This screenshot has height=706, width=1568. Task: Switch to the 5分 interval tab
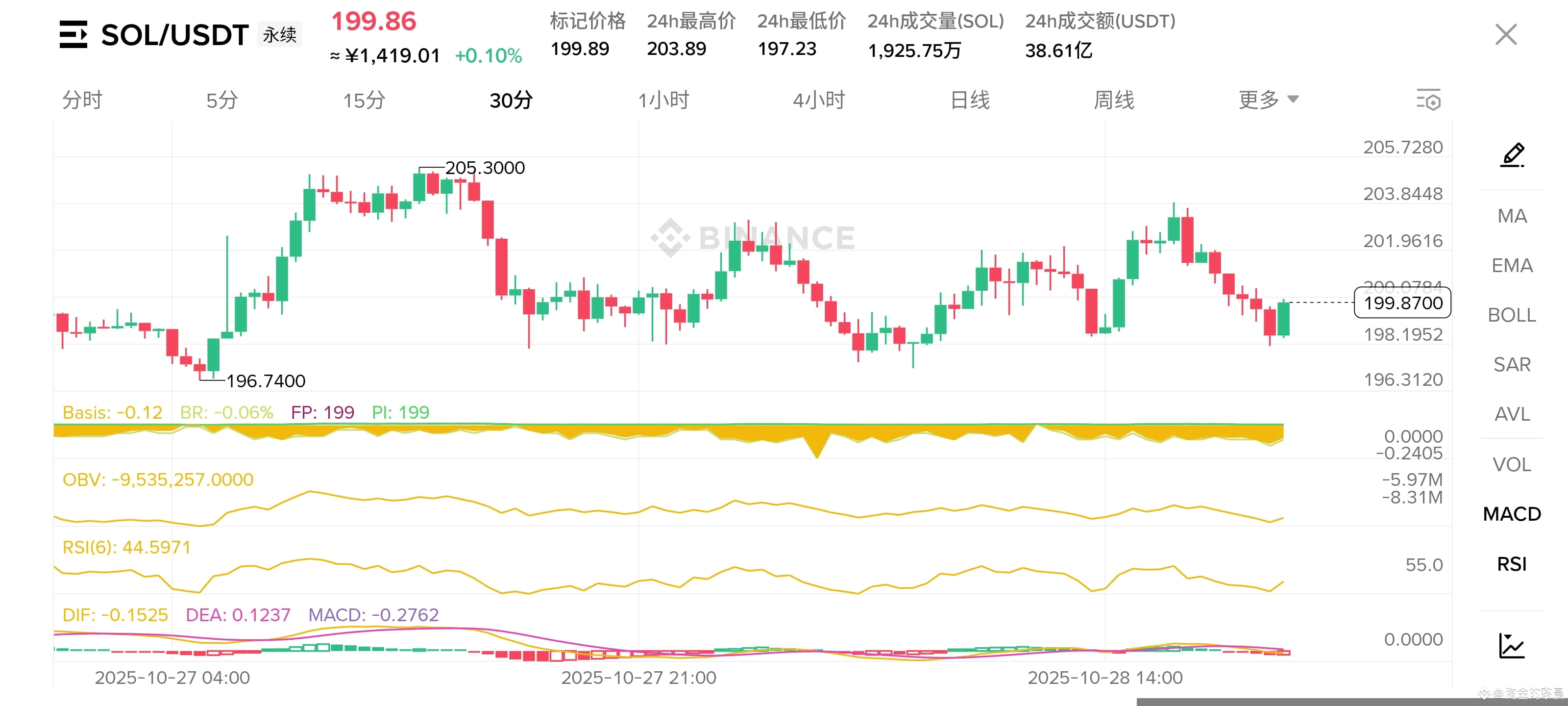222,100
